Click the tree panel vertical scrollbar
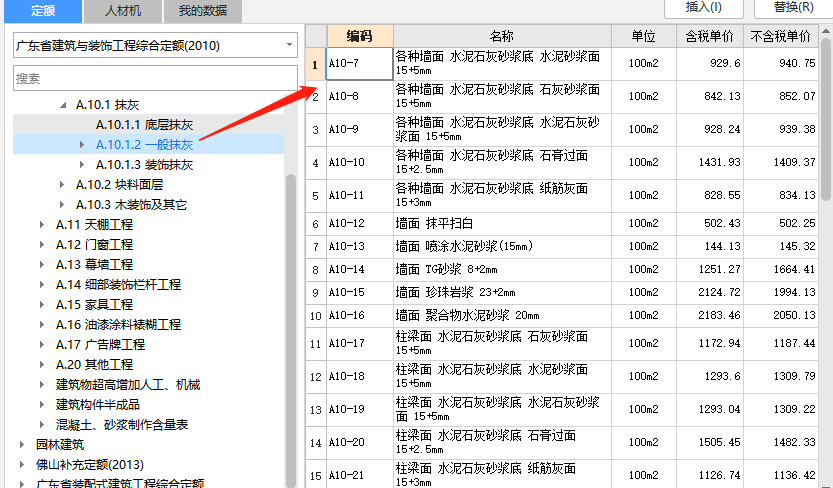 point(291,329)
